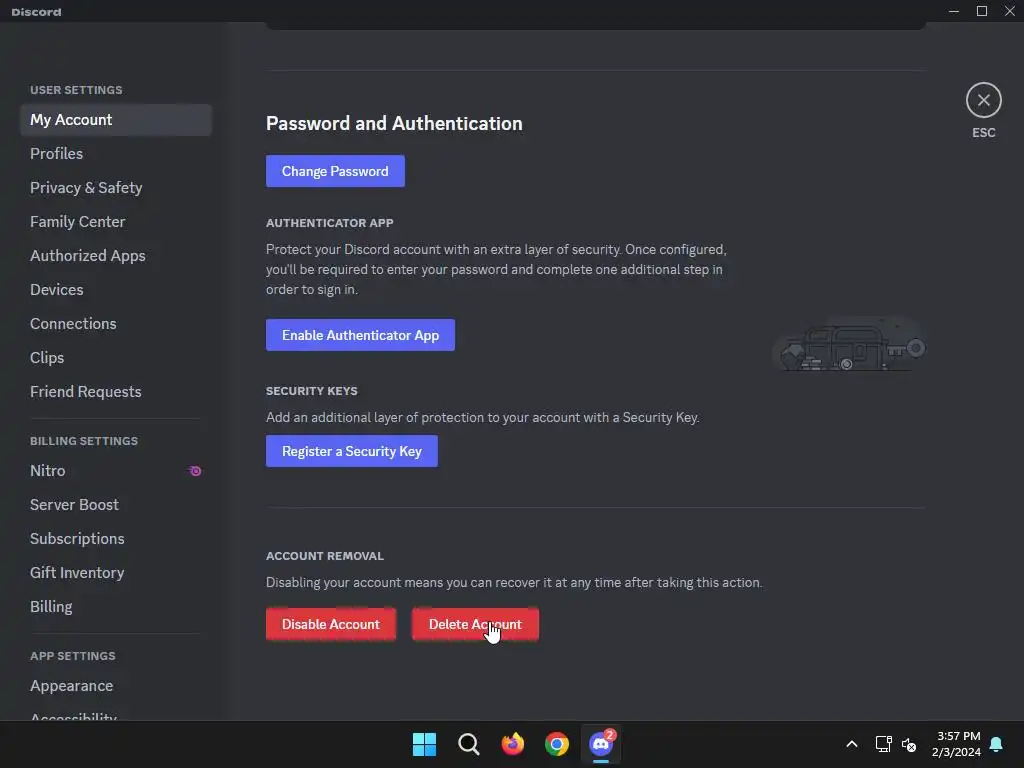Click Delete Account button
The height and width of the screenshot is (768, 1024).
pos(475,624)
